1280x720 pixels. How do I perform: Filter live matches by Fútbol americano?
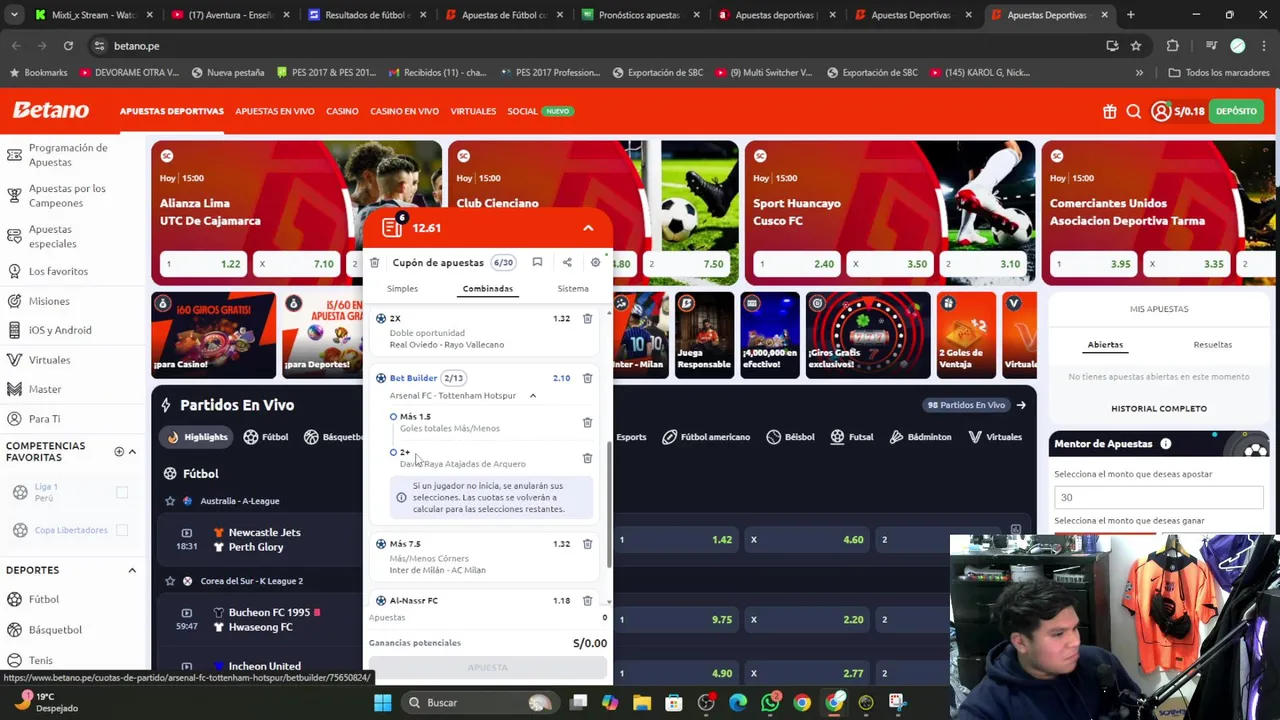705,437
